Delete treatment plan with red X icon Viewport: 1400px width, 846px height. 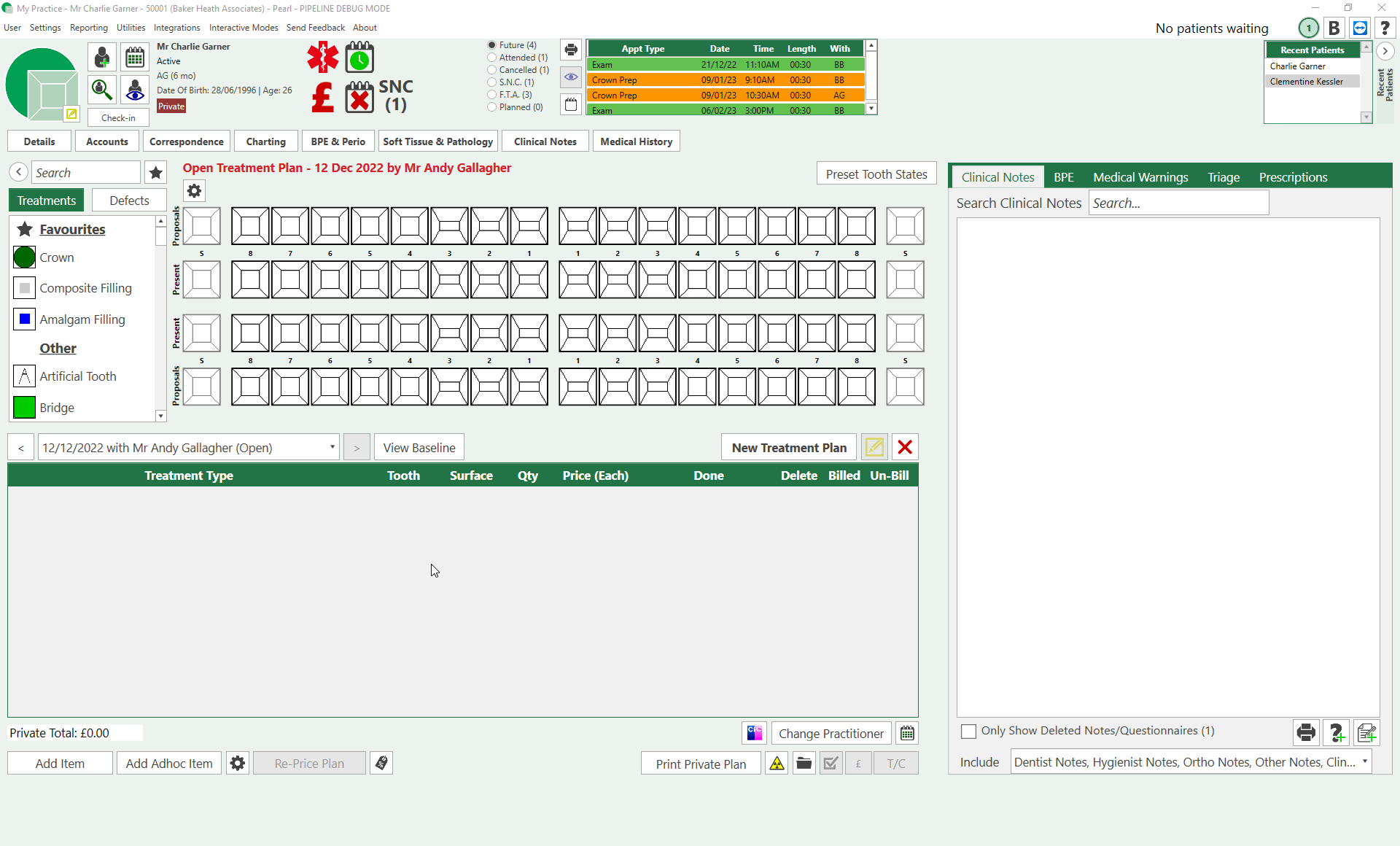tap(905, 448)
